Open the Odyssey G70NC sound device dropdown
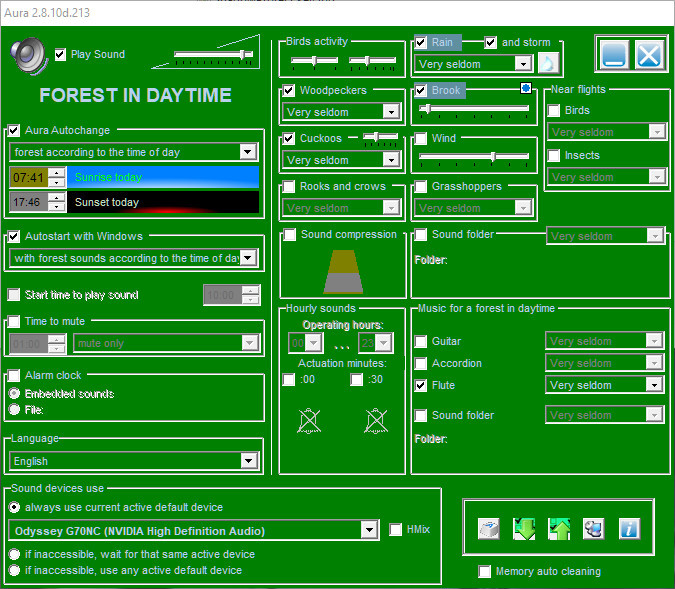The image size is (675, 589). pyautogui.click(x=370, y=530)
